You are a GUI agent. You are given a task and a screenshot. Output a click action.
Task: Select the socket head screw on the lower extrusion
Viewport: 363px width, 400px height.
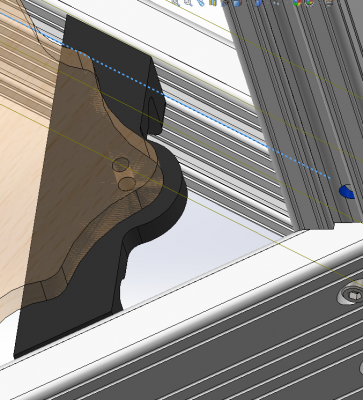[351, 294]
